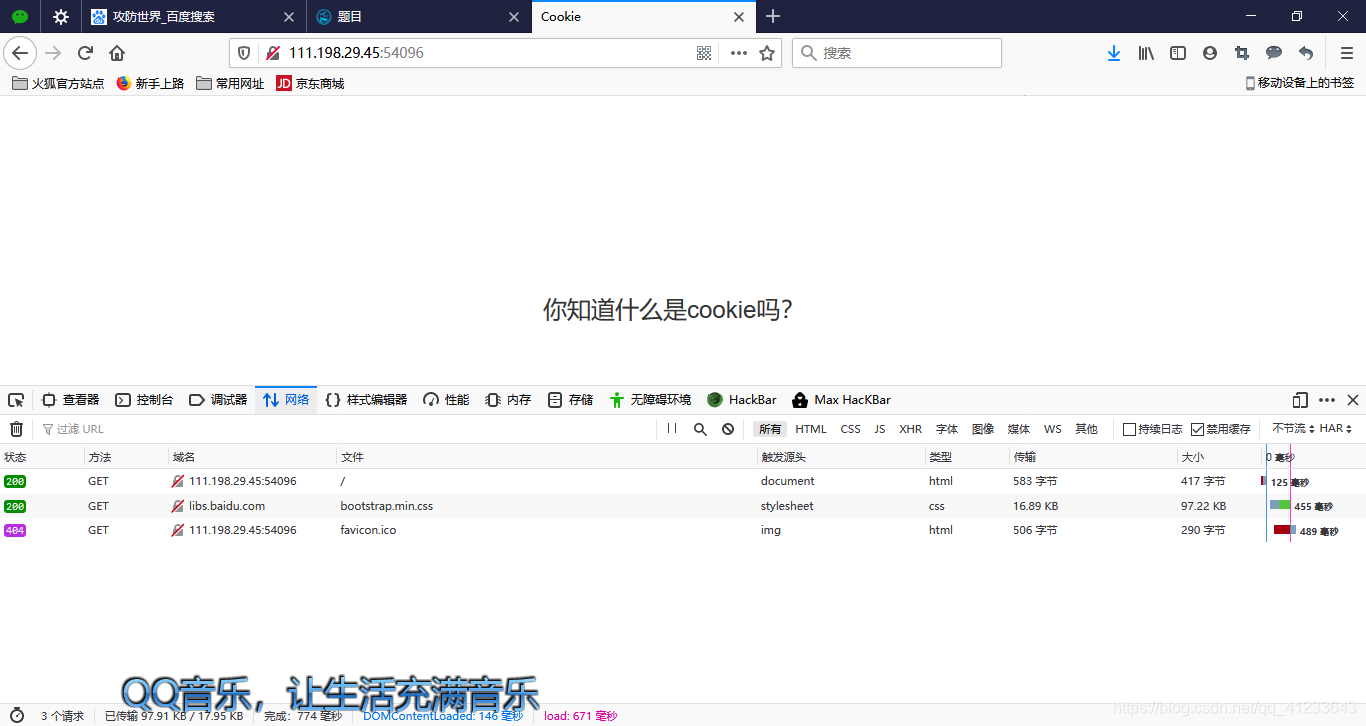1366x726 pixels.
Task: Pause network recording button
Action: pos(672,428)
